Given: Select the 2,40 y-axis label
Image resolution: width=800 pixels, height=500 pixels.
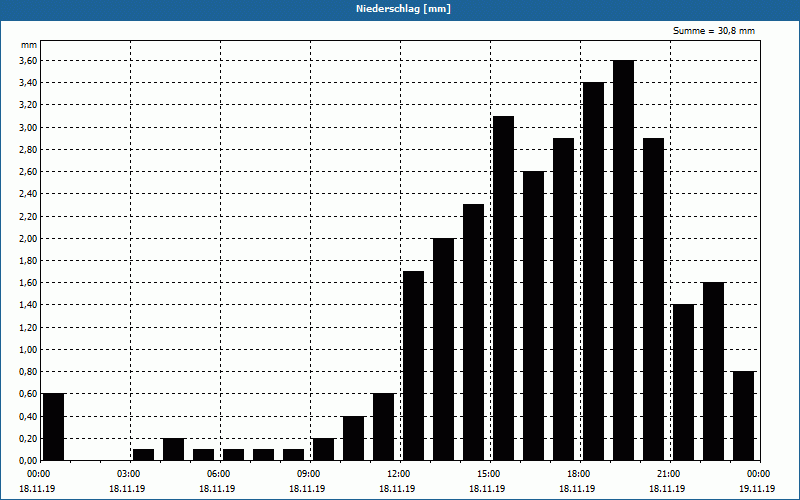Looking at the screenshot, I should 29,194.
